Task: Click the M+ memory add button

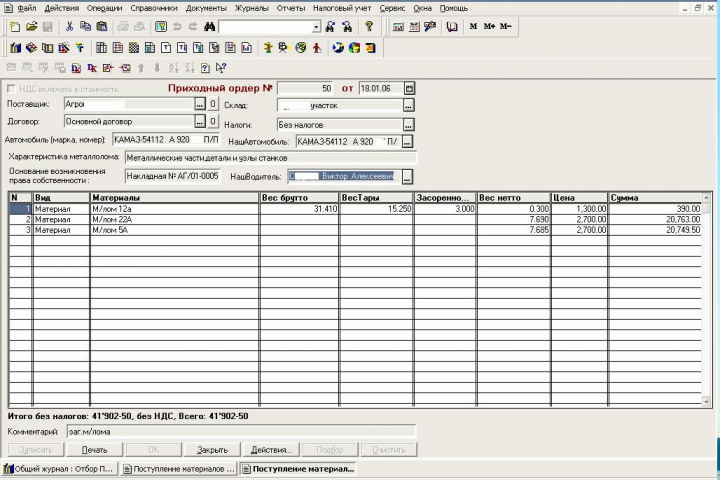Action: 489,27
